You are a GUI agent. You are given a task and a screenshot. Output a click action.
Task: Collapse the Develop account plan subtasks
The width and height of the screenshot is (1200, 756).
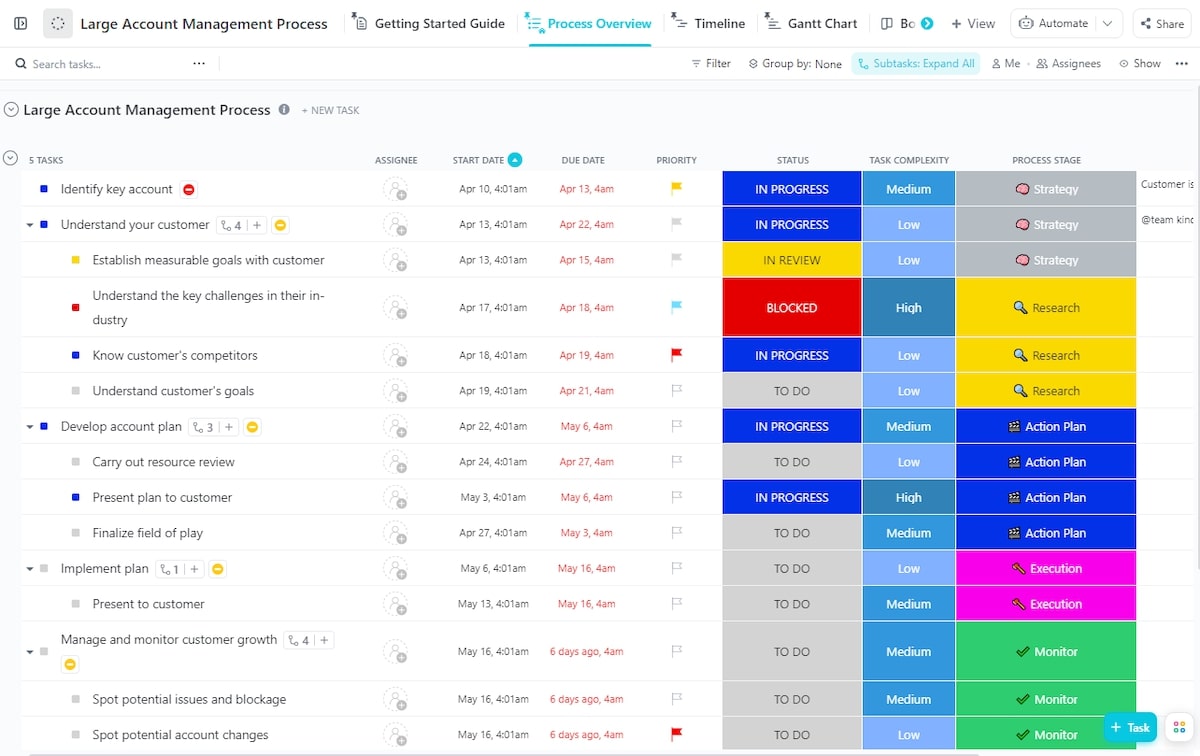[30, 427]
